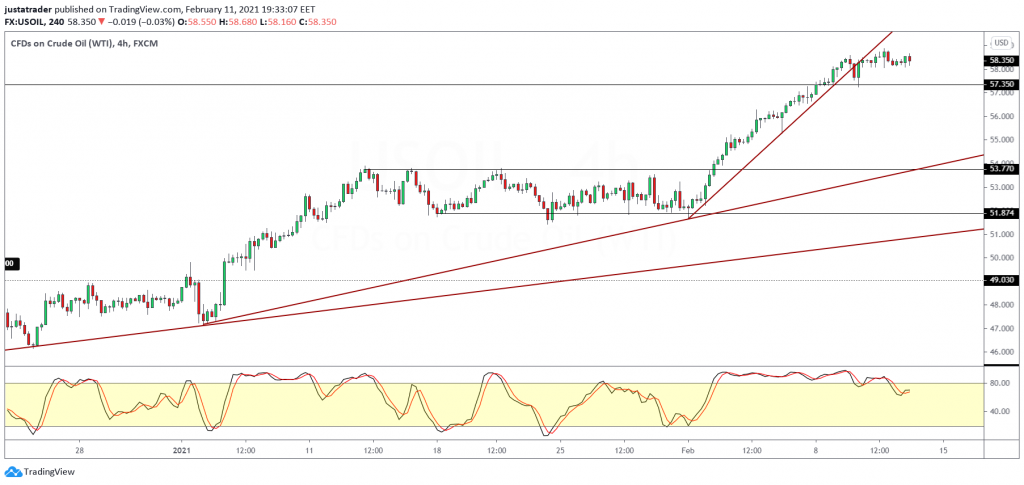Click the TradingView logo at bottom left
Screen dimensions: 1024x485
pyautogui.click(x=40, y=471)
